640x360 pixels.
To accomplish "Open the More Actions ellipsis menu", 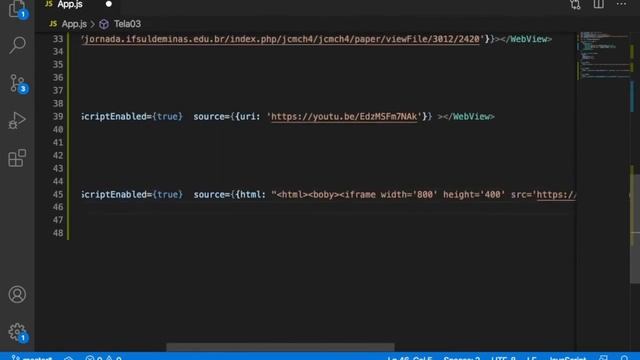I will [621, 4].
